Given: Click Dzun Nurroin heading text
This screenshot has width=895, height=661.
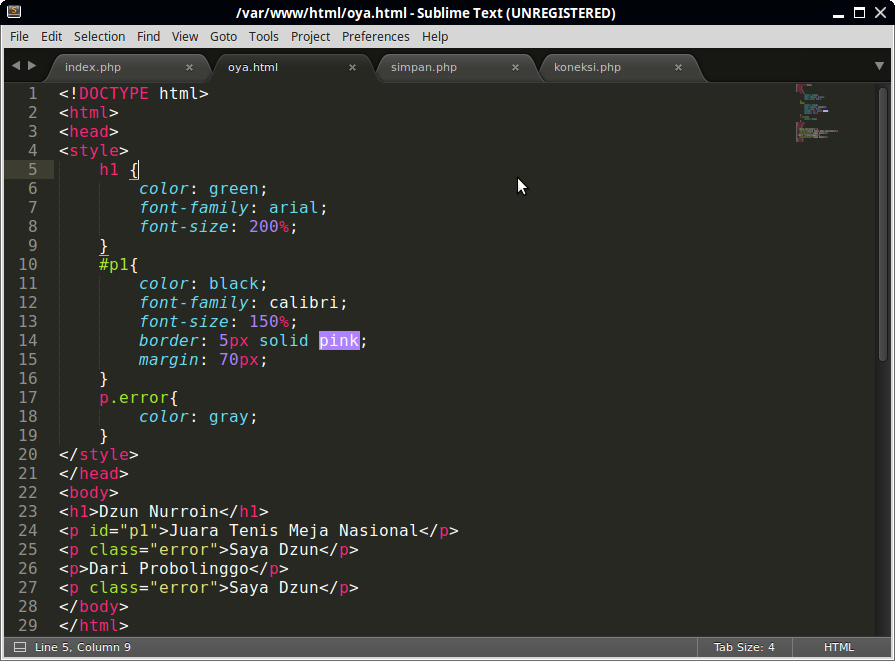Looking at the screenshot, I should tap(159, 511).
